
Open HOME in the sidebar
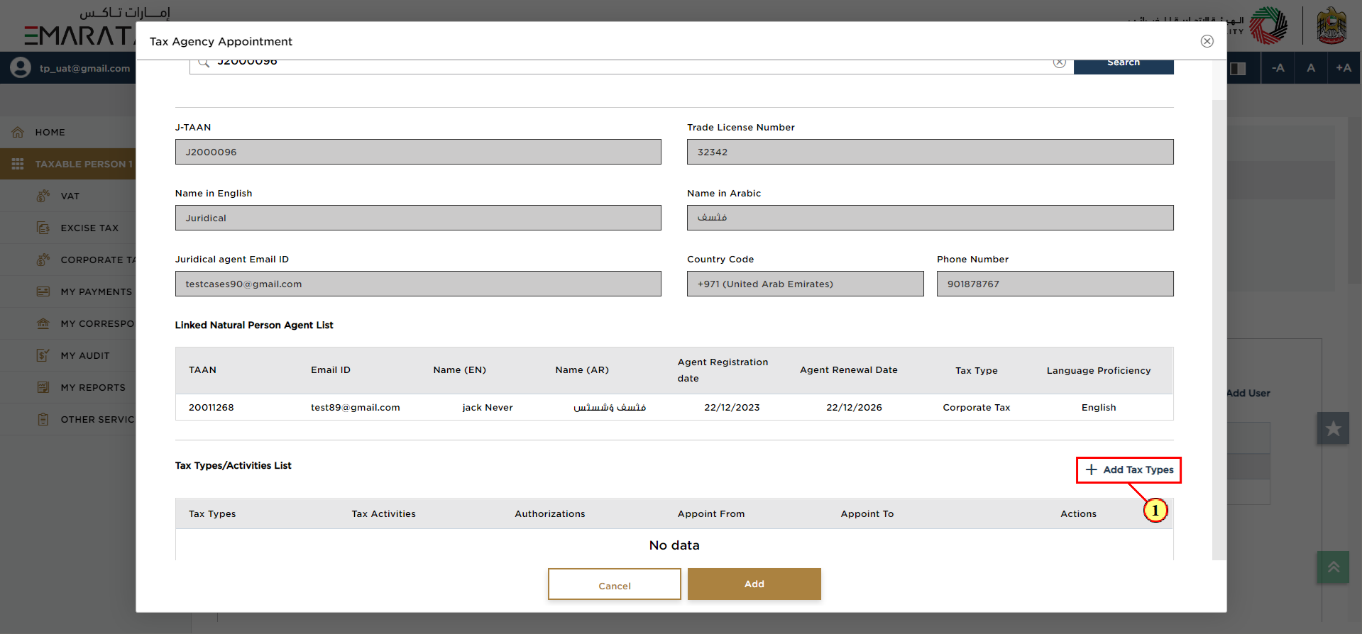(50, 132)
